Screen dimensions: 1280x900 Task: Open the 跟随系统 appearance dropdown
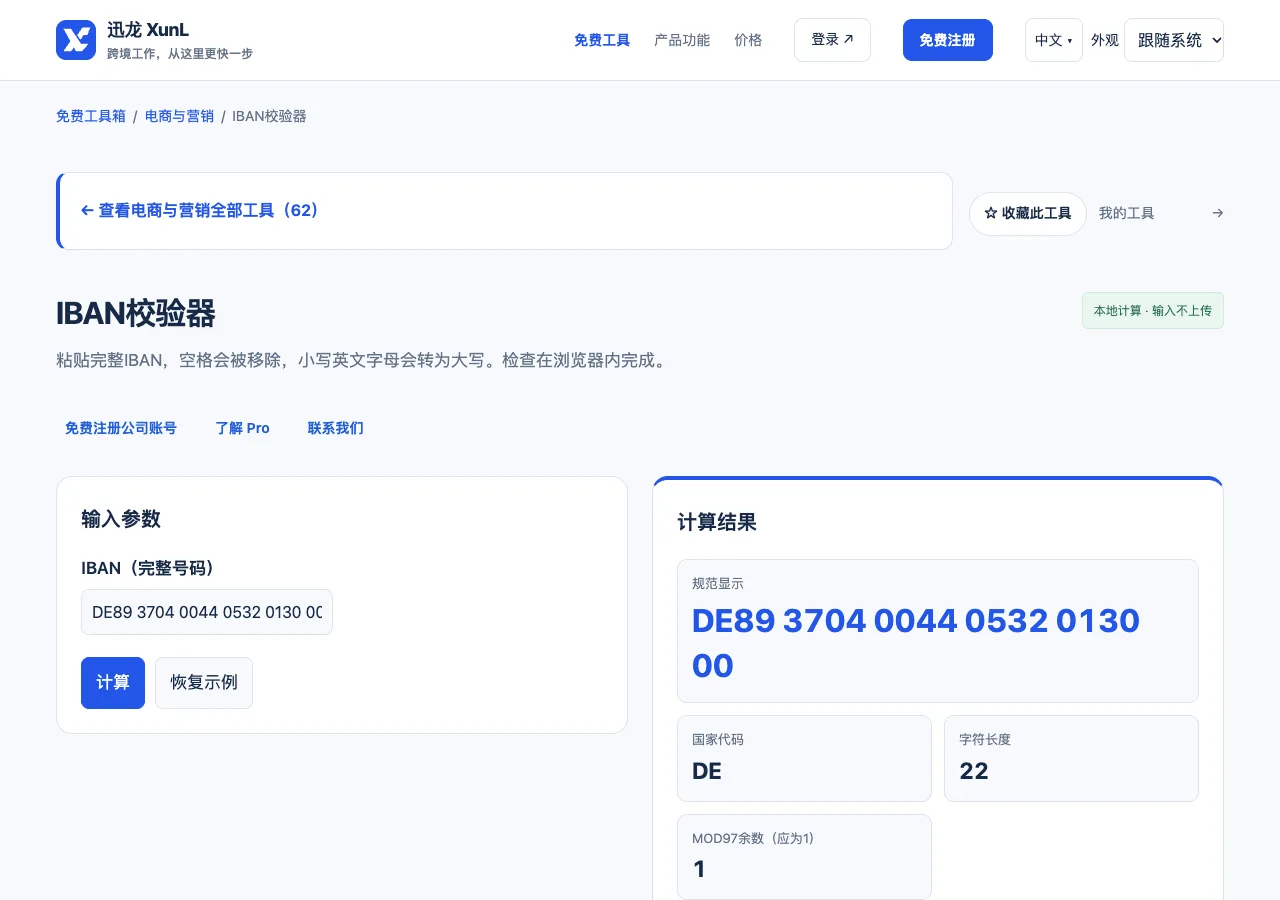1174,40
